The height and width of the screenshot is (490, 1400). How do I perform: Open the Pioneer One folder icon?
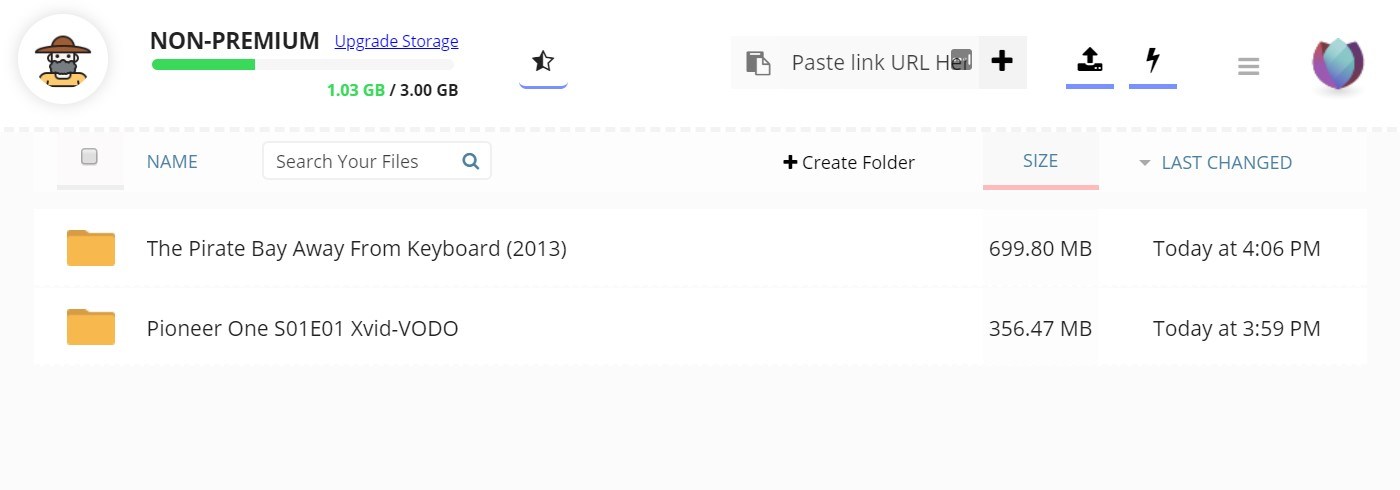(91, 327)
